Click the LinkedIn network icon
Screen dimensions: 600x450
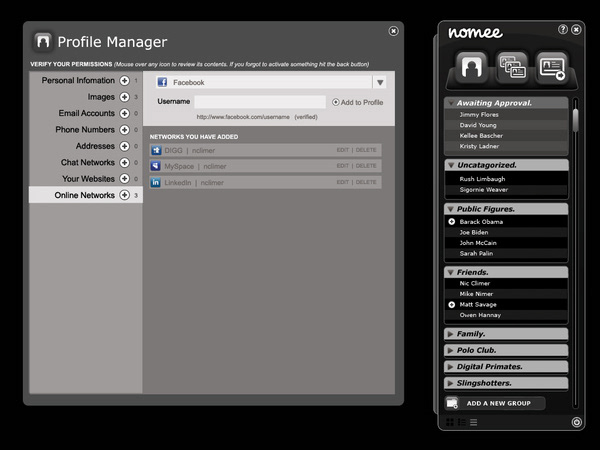tap(156, 183)
